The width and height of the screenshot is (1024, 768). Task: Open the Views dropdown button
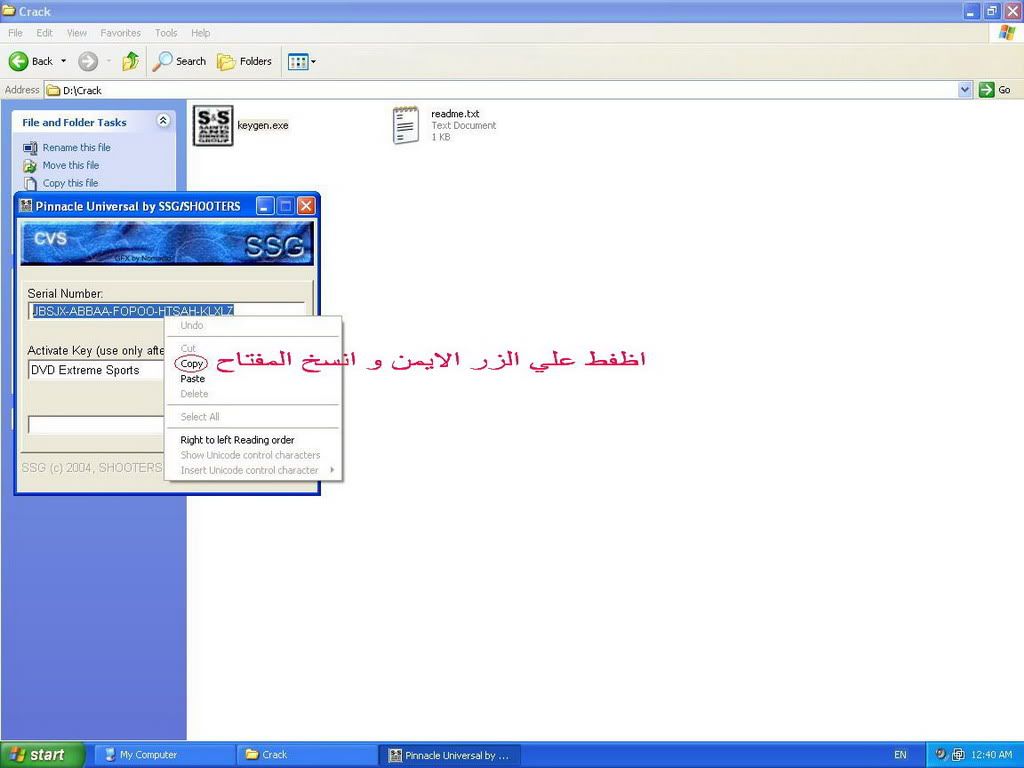pos(302,61)
